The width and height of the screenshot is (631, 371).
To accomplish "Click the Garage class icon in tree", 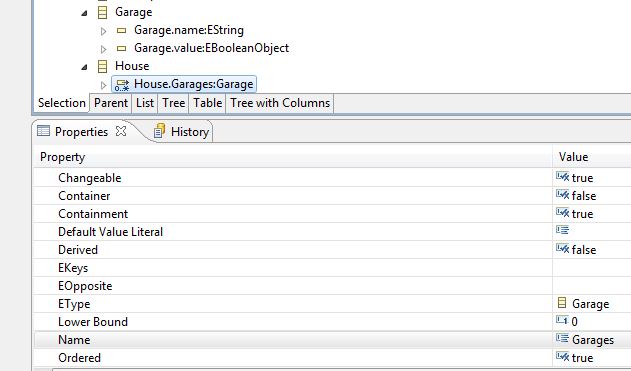I will [103, 12].
